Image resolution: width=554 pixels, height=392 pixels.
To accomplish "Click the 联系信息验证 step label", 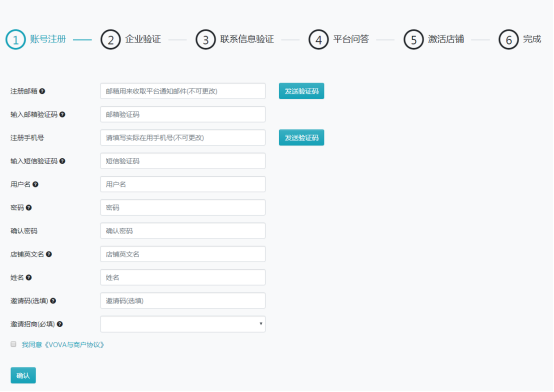I will (x=247, y=39).
